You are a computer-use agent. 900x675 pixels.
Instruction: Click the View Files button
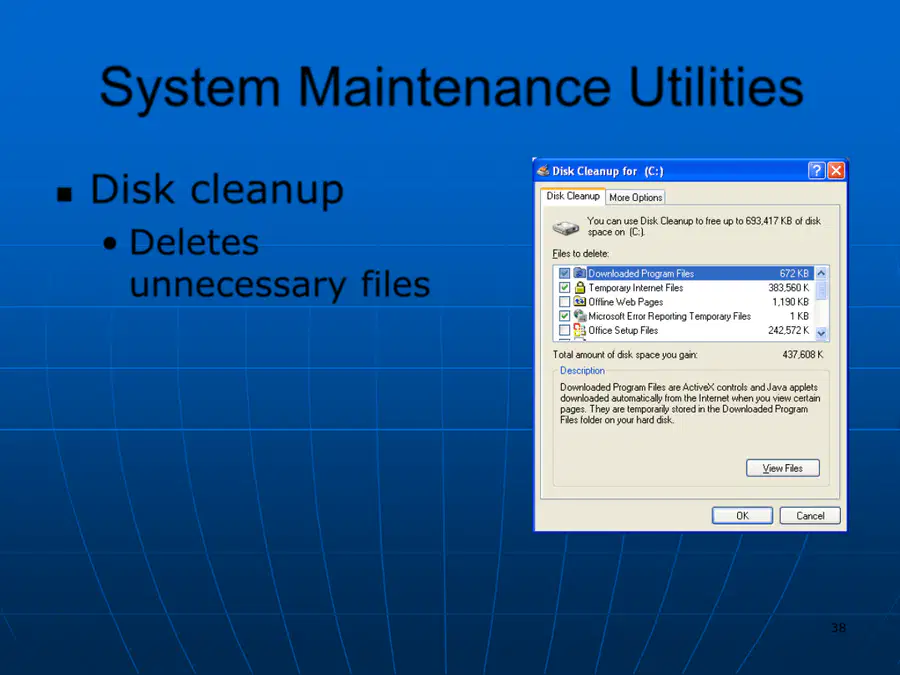click(782, 468)
